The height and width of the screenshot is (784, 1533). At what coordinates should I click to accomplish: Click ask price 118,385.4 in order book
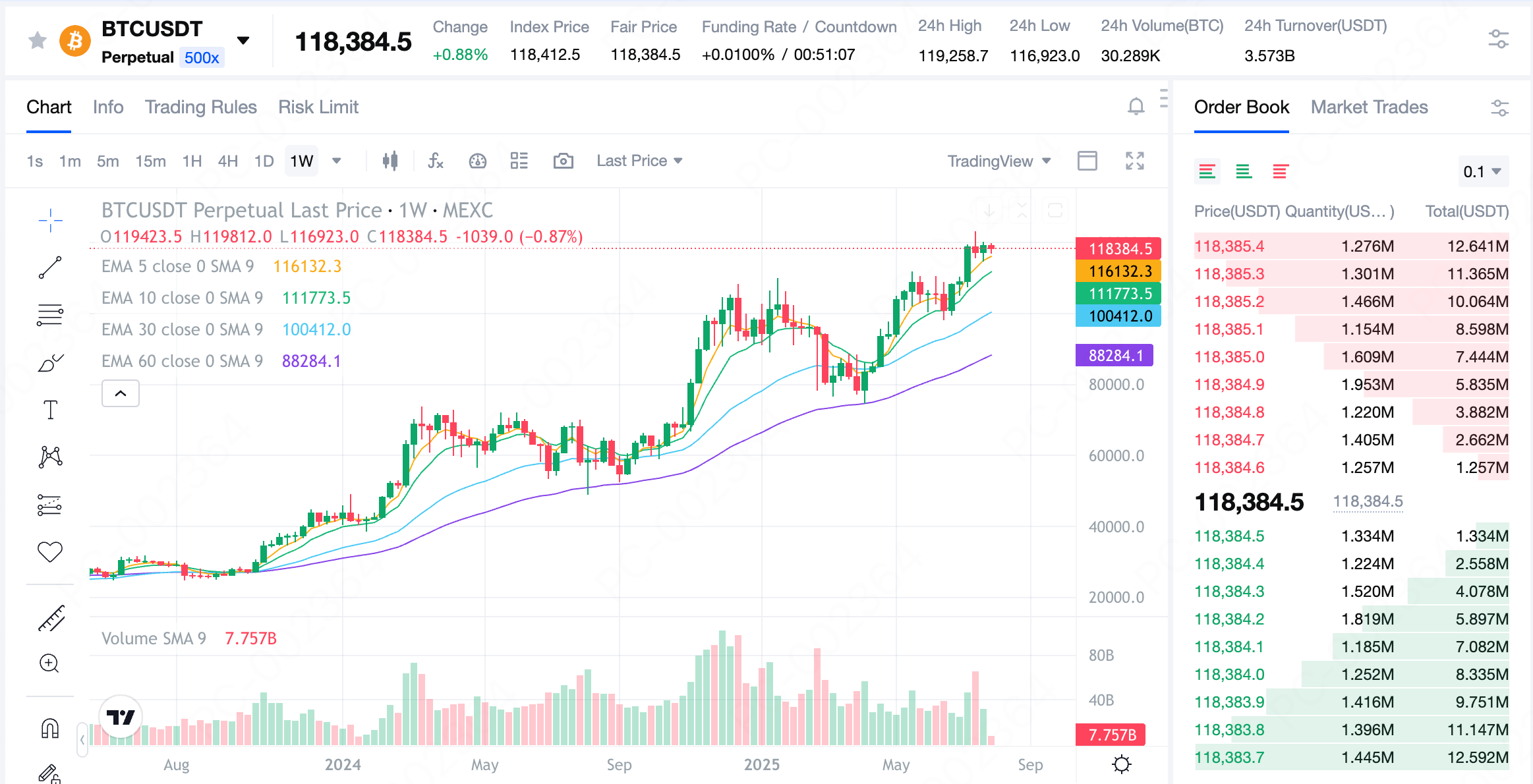tap(1229, 246)
